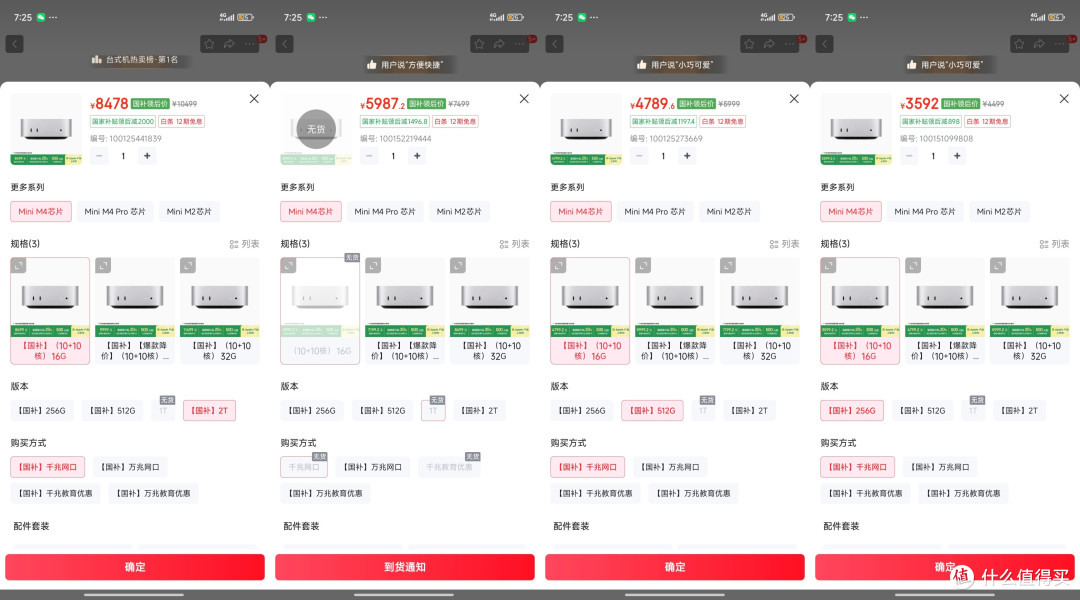Screen dimensions: 1080x600
Task: Open product image thumbnail beside ¥4789 price
Action: [585, 130]
